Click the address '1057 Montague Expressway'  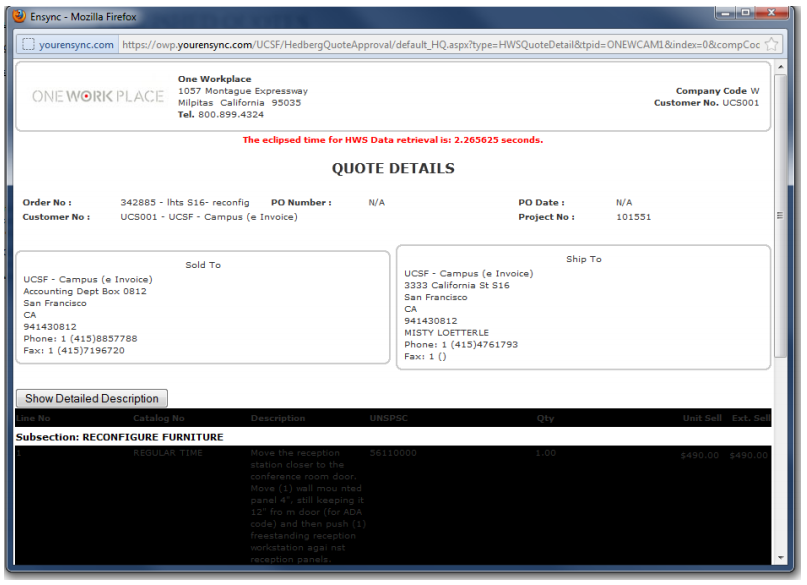pyautogui.click(x=243, y=91)
